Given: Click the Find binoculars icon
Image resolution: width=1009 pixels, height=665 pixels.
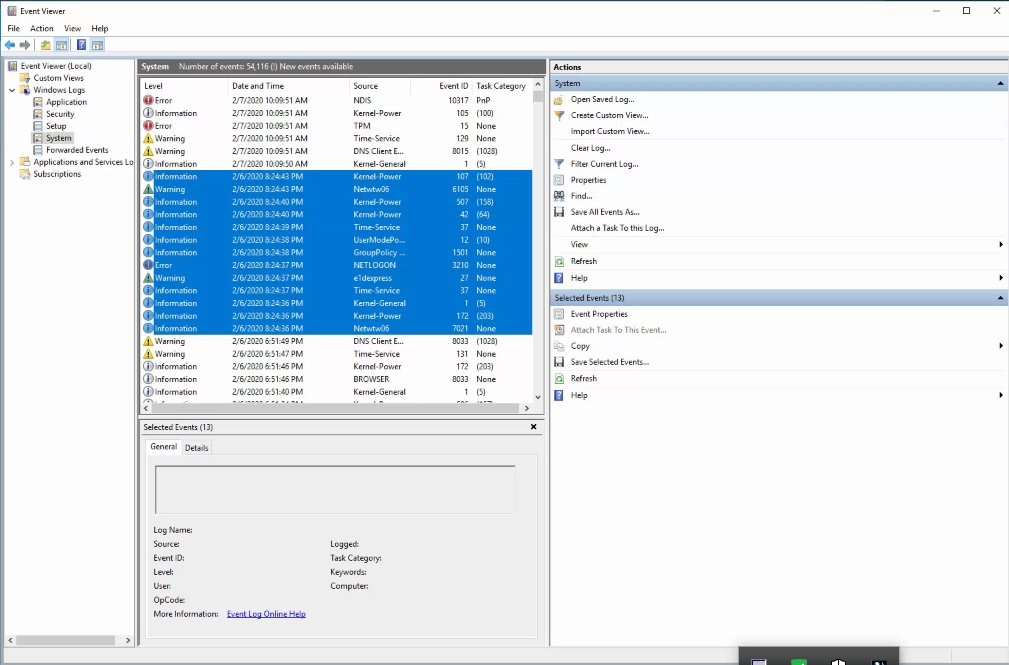Looking at the screenshot, I should tap(559, 196).
